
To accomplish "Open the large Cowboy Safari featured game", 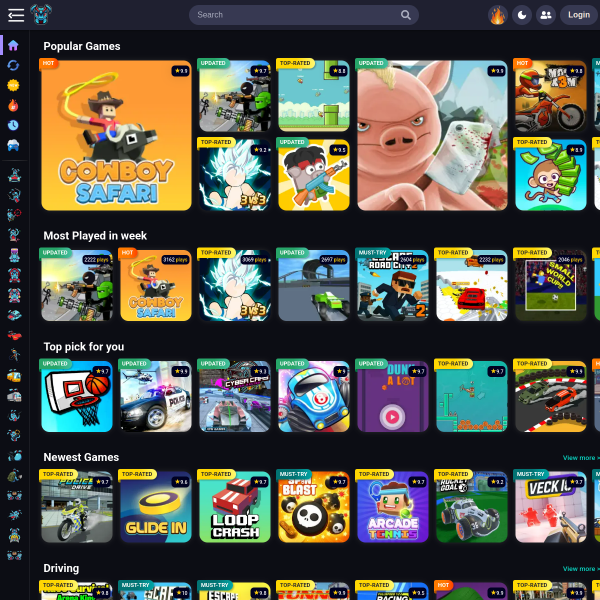I will [x=116, y=135].
